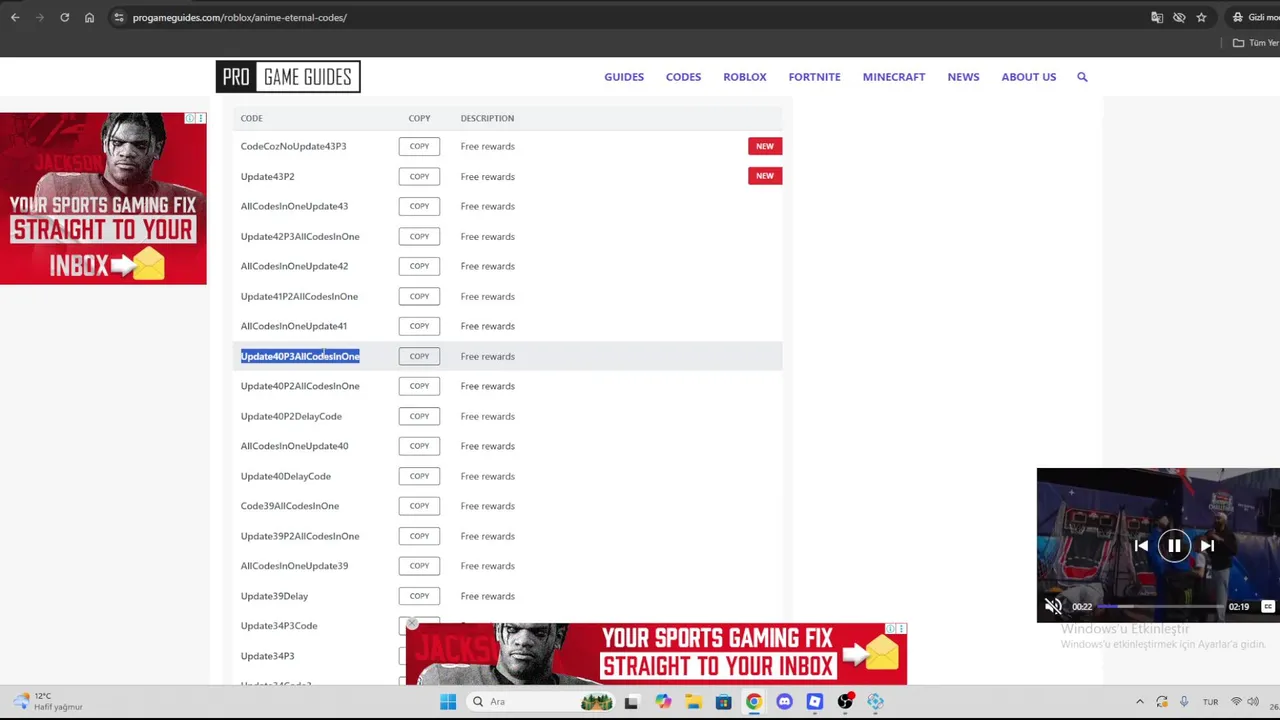Viewport: 1280px width, 720px height.
Task: Open Task View from the taskbar
Action: tap(631, 702)
